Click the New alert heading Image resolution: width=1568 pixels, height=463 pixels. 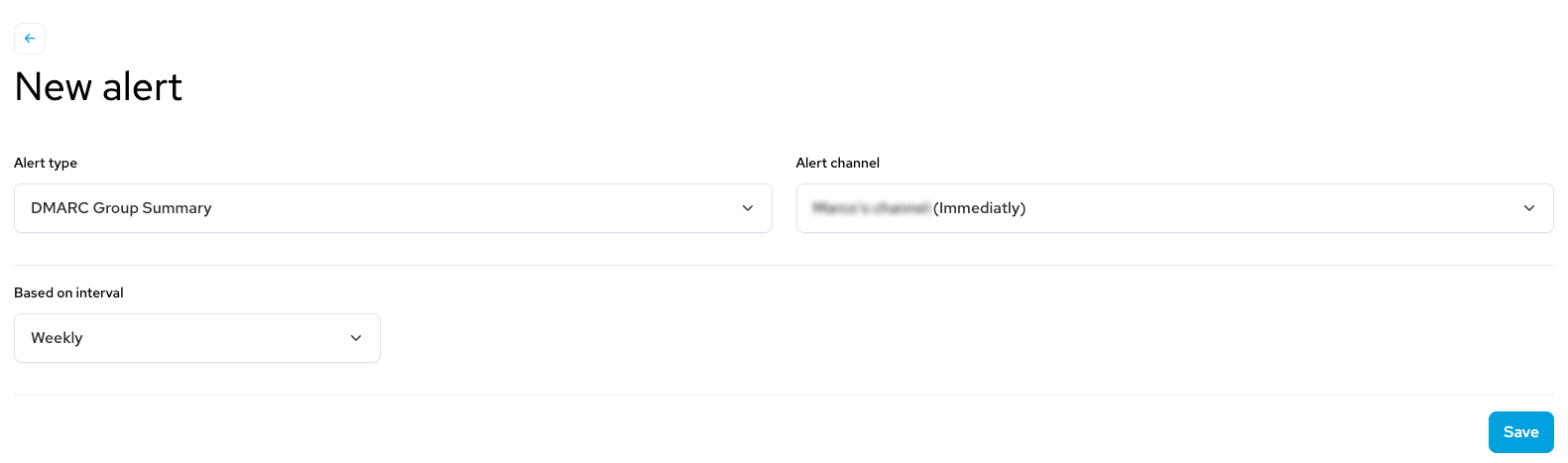click(x=98, y=87)
